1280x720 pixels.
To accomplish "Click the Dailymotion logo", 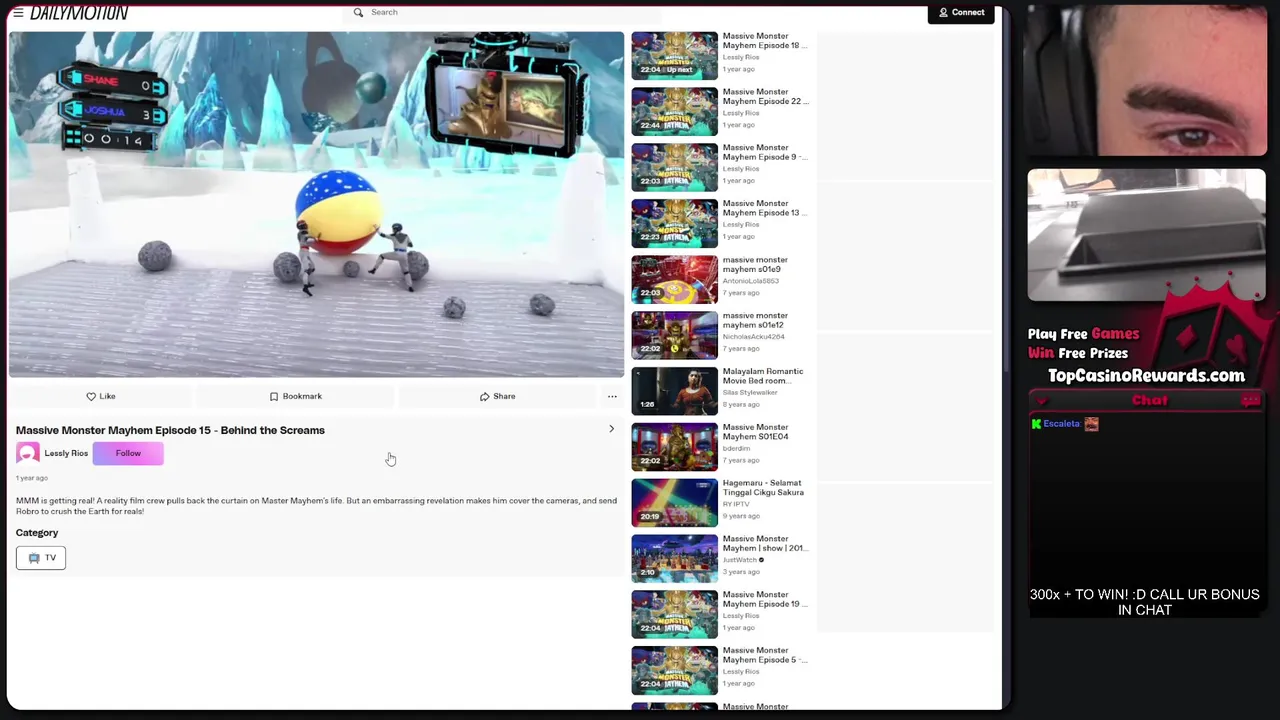I will tap(79, 13).
